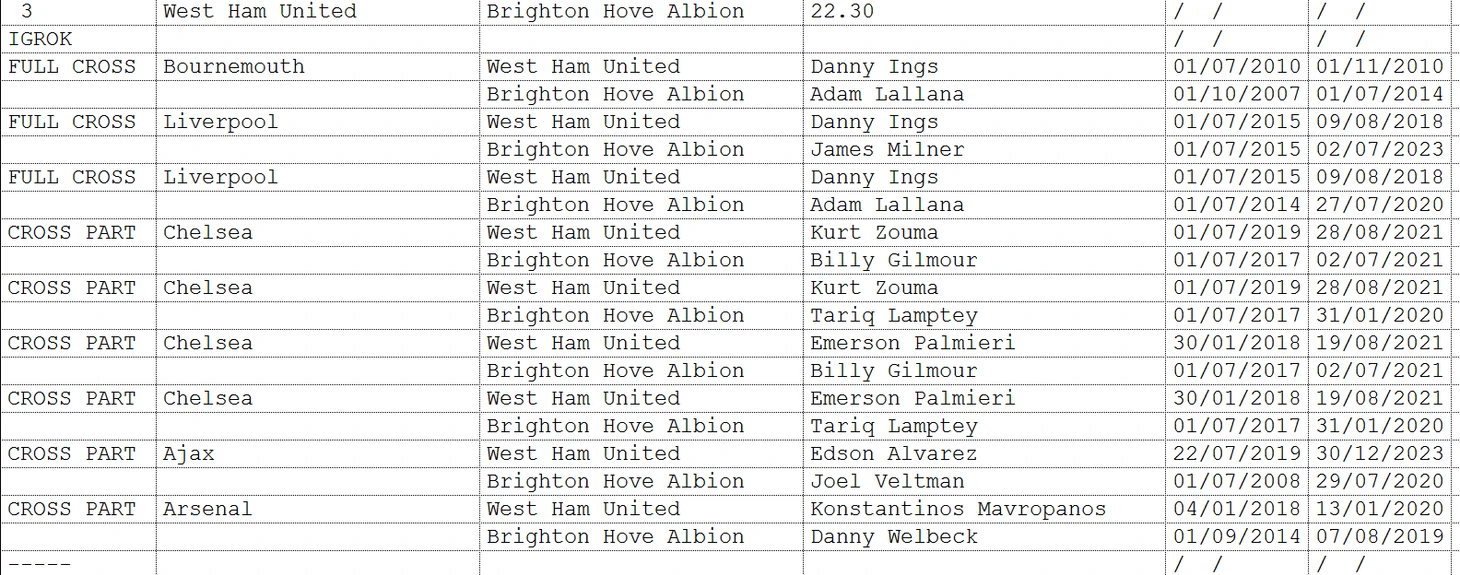
Task: Click start date 01/07/2008 cell
Action: pos(1237,481)
